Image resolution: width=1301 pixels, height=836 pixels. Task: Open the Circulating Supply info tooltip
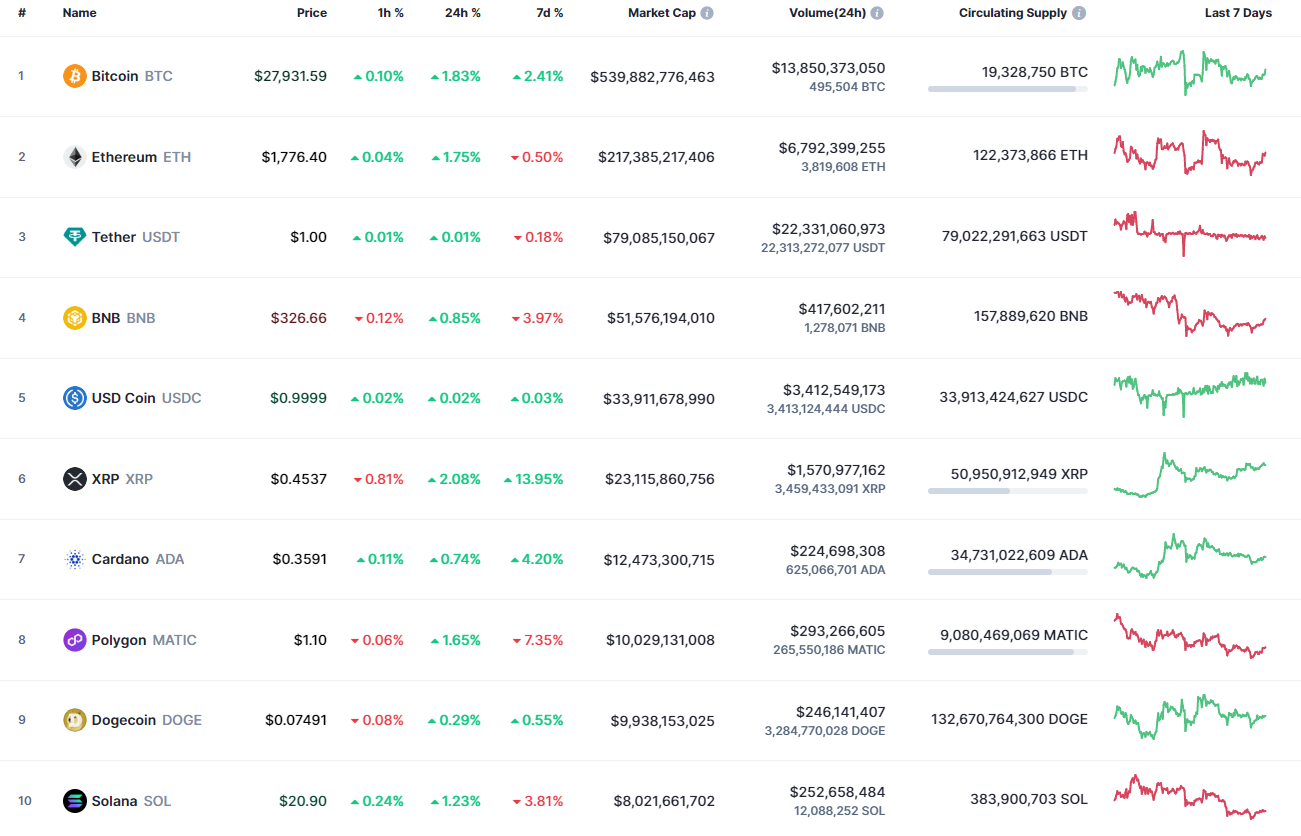[1077, 12]
